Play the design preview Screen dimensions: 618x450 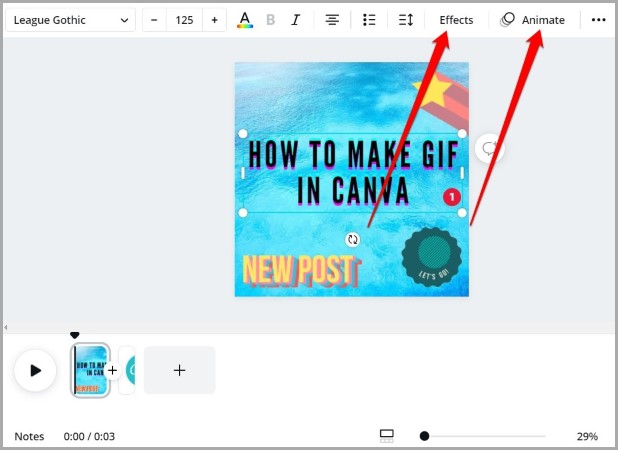click(35, 370)
